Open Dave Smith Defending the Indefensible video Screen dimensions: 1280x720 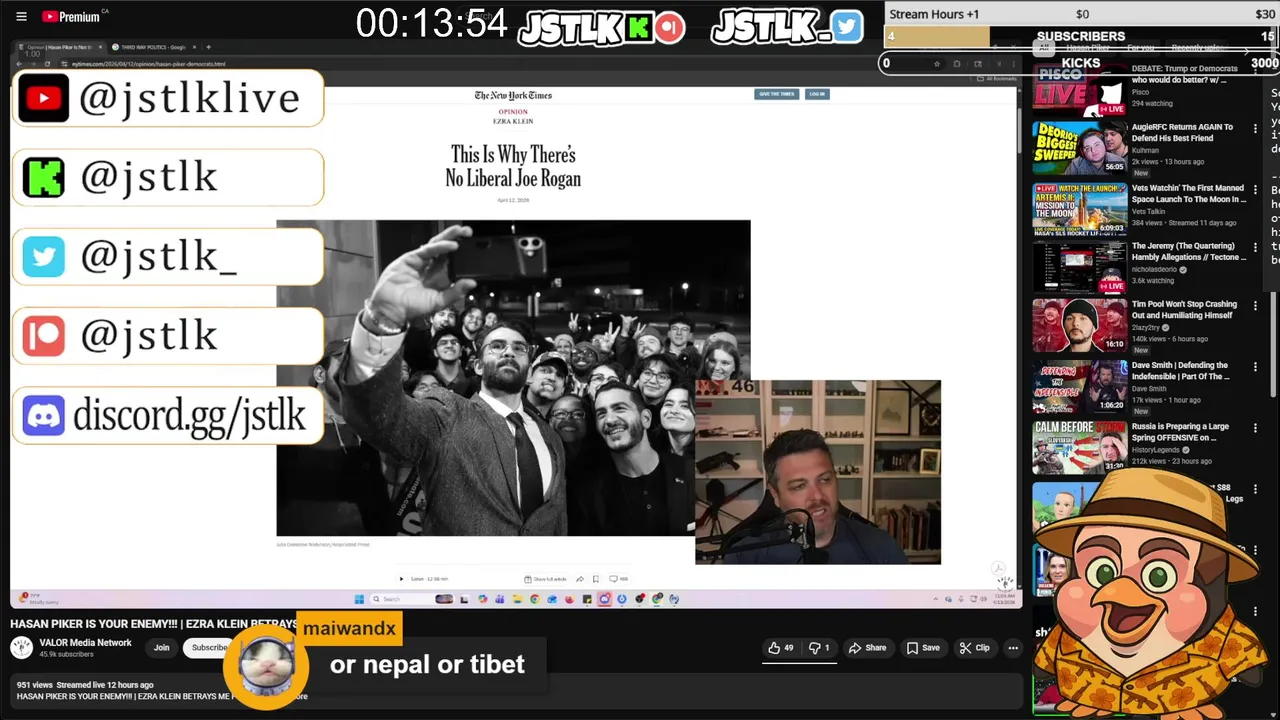(x=1181, y=370)
